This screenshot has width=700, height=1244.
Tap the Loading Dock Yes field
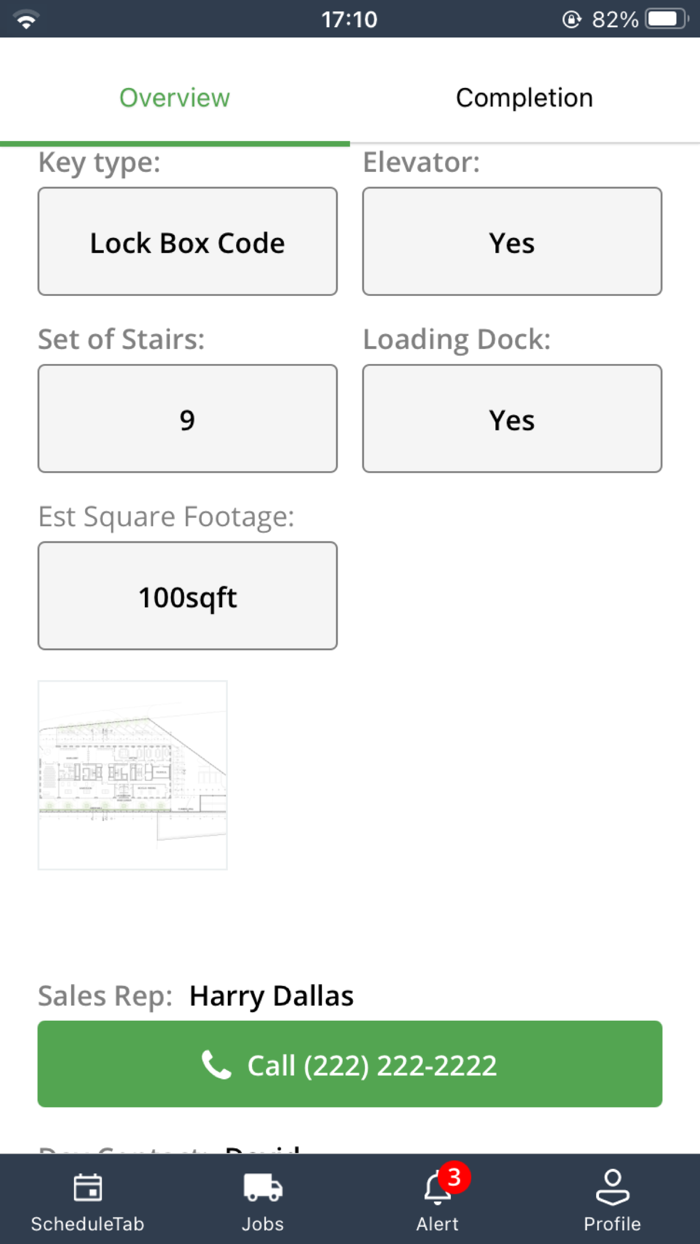click(x=512, y=419)
